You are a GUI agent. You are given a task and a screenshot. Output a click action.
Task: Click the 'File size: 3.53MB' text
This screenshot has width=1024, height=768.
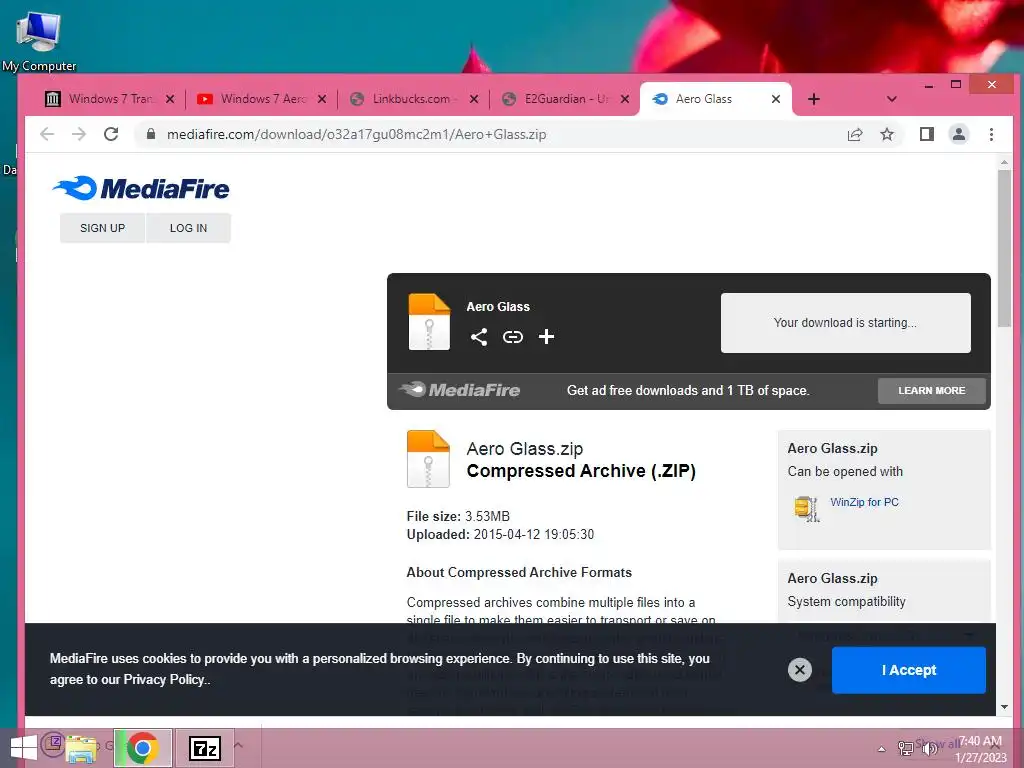pyautogui.click(x=458, y=517)
